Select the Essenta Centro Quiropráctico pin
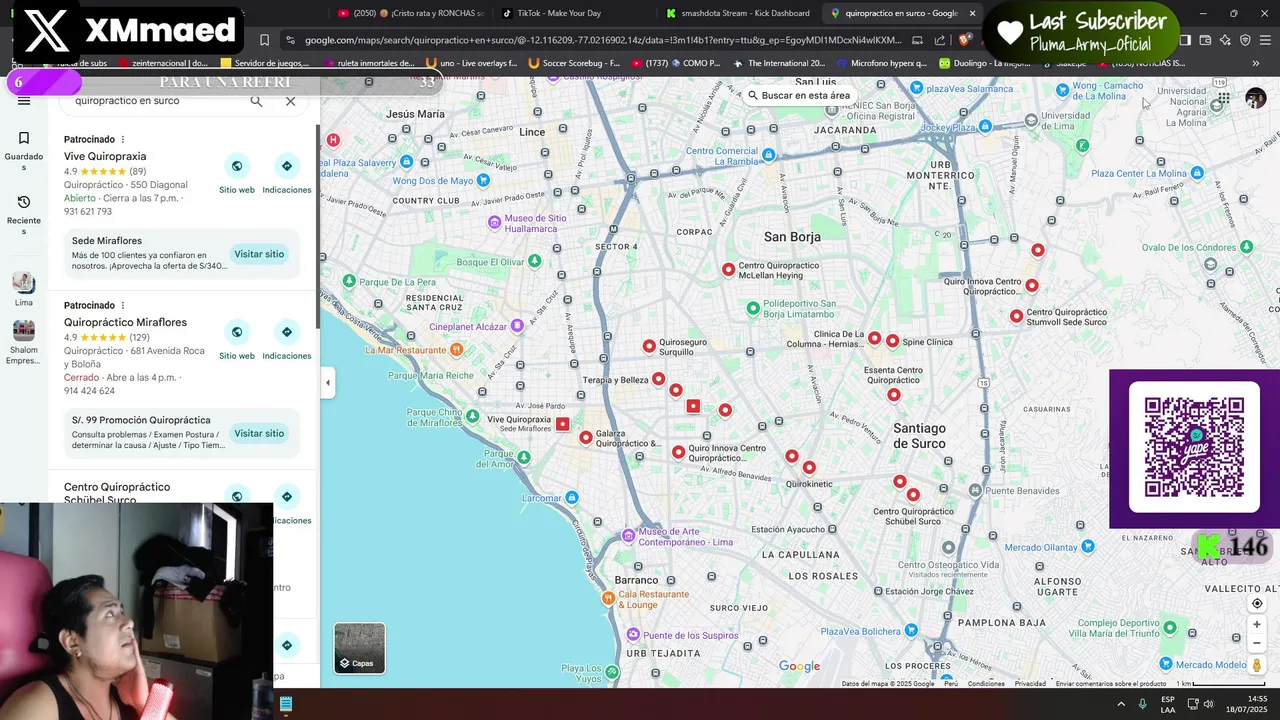The width and height of the screenshot is (1280, 720). 893,395
